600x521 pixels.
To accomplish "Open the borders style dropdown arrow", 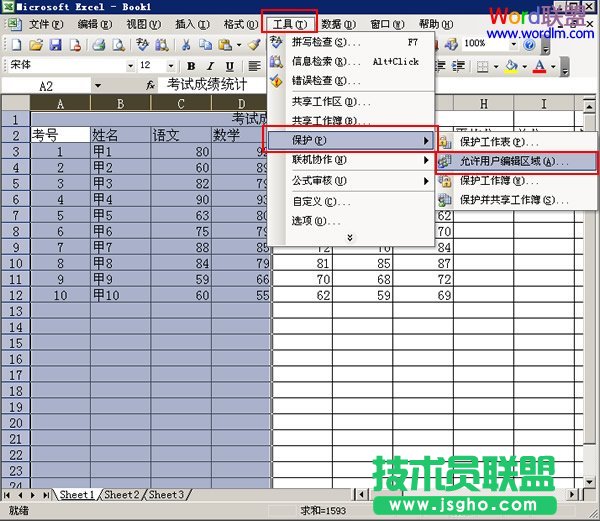I will pos(496,67).
